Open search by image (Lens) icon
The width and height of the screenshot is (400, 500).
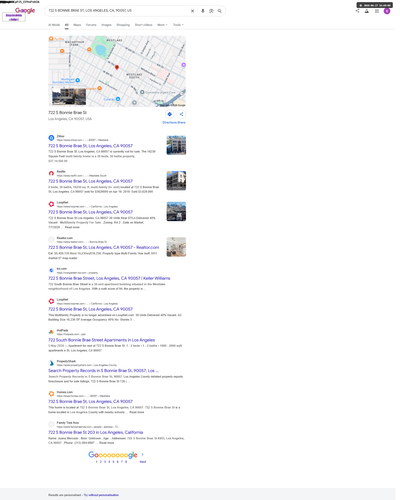pyautogui.click(x=211, y=11)
